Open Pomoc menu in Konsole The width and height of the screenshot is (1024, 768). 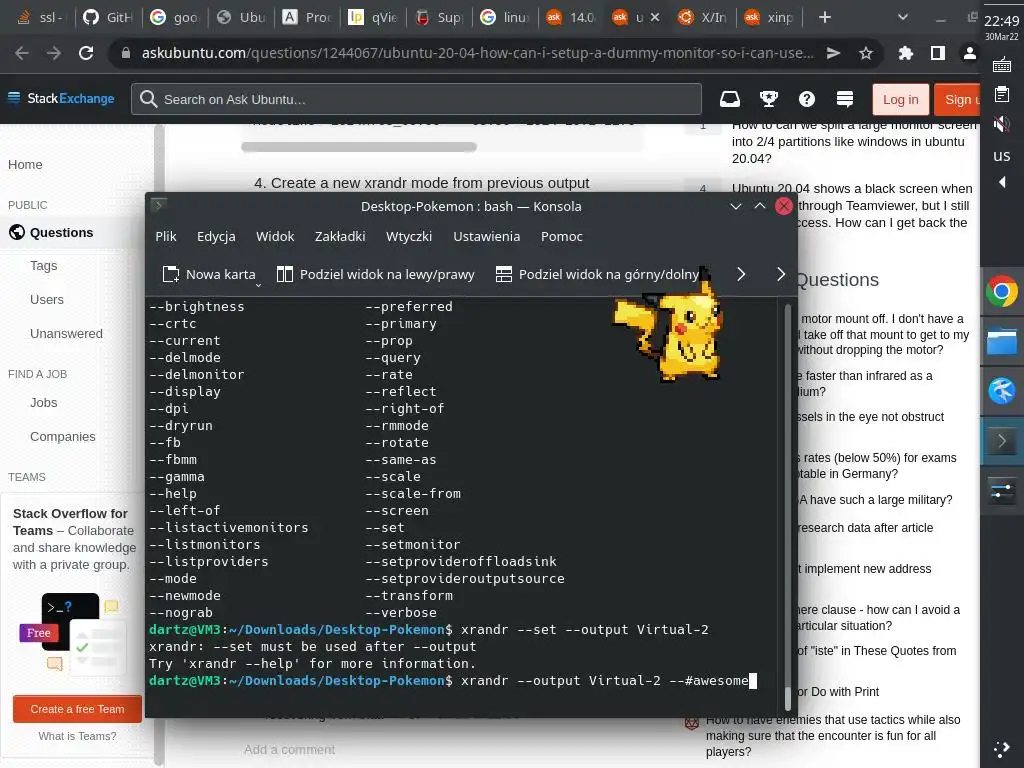(562, 236)
